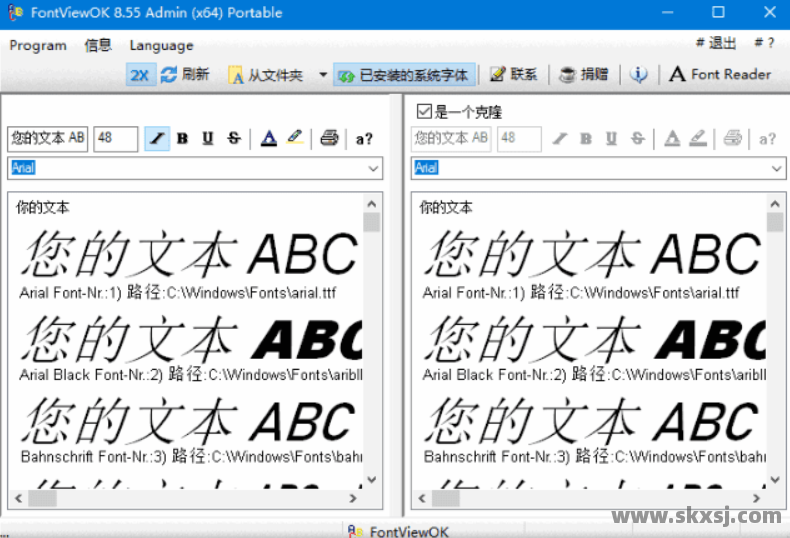Expand the right Arial font dropdown
This screenshot has height=538, width=790.
coord(777,169)
